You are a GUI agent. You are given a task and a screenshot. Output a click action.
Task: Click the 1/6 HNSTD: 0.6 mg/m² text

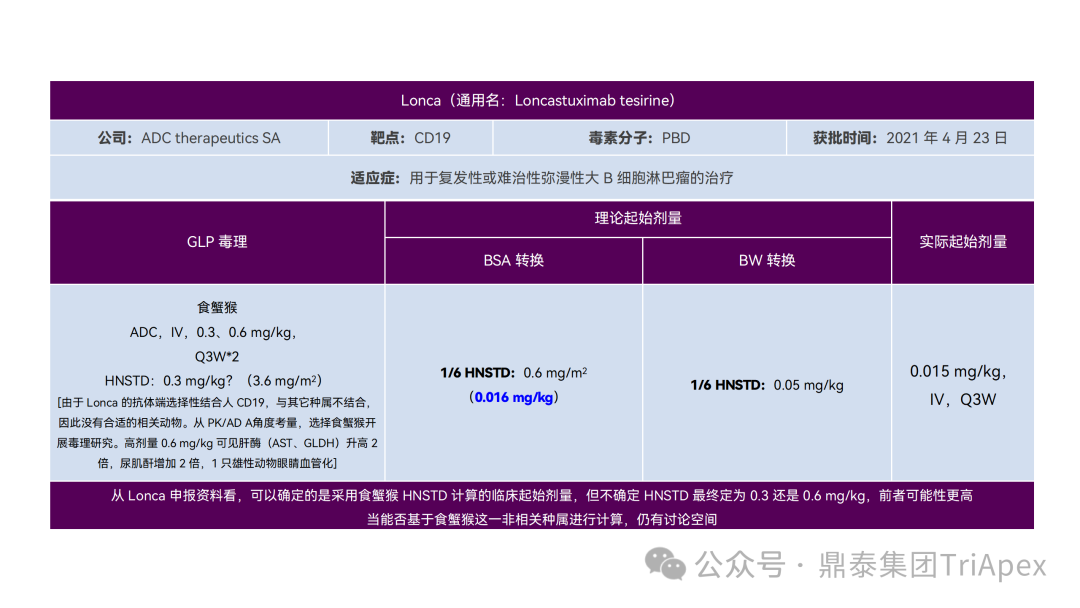[513, 372]
